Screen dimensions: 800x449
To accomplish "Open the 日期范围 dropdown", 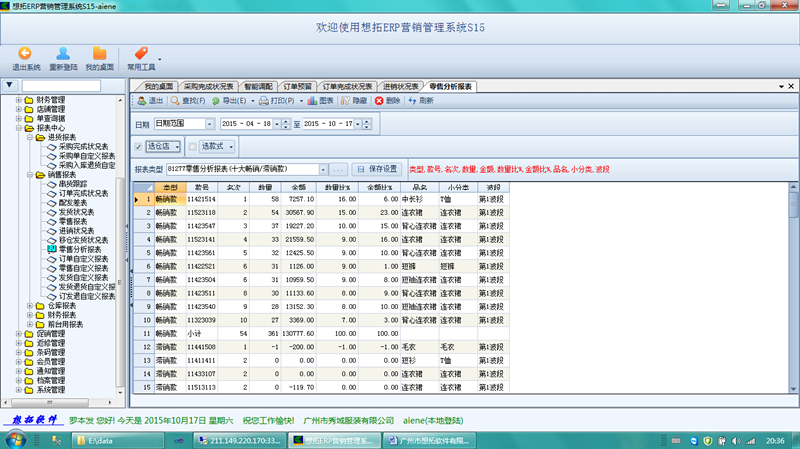I will click(209, 124).
